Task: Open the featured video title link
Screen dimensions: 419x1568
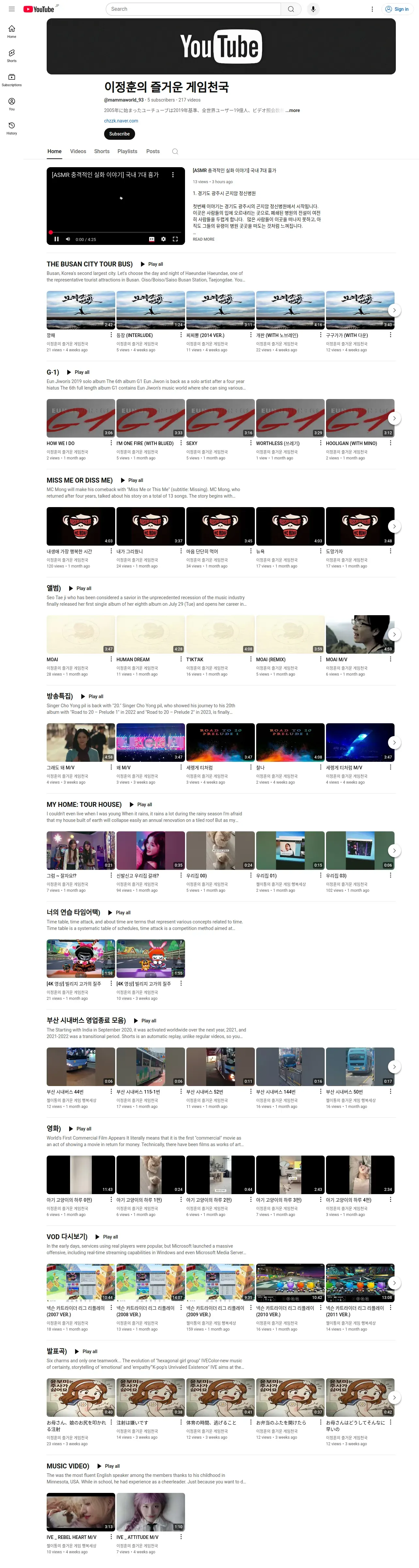Action: pos(234,170)
